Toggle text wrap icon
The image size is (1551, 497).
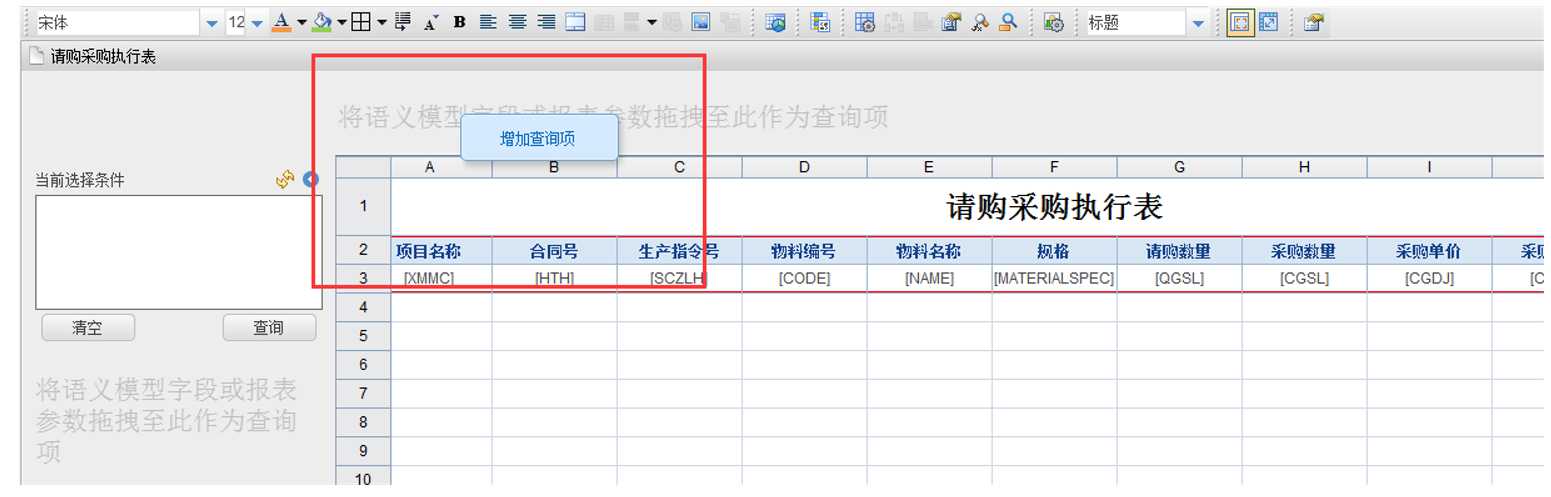pos(403,22)
